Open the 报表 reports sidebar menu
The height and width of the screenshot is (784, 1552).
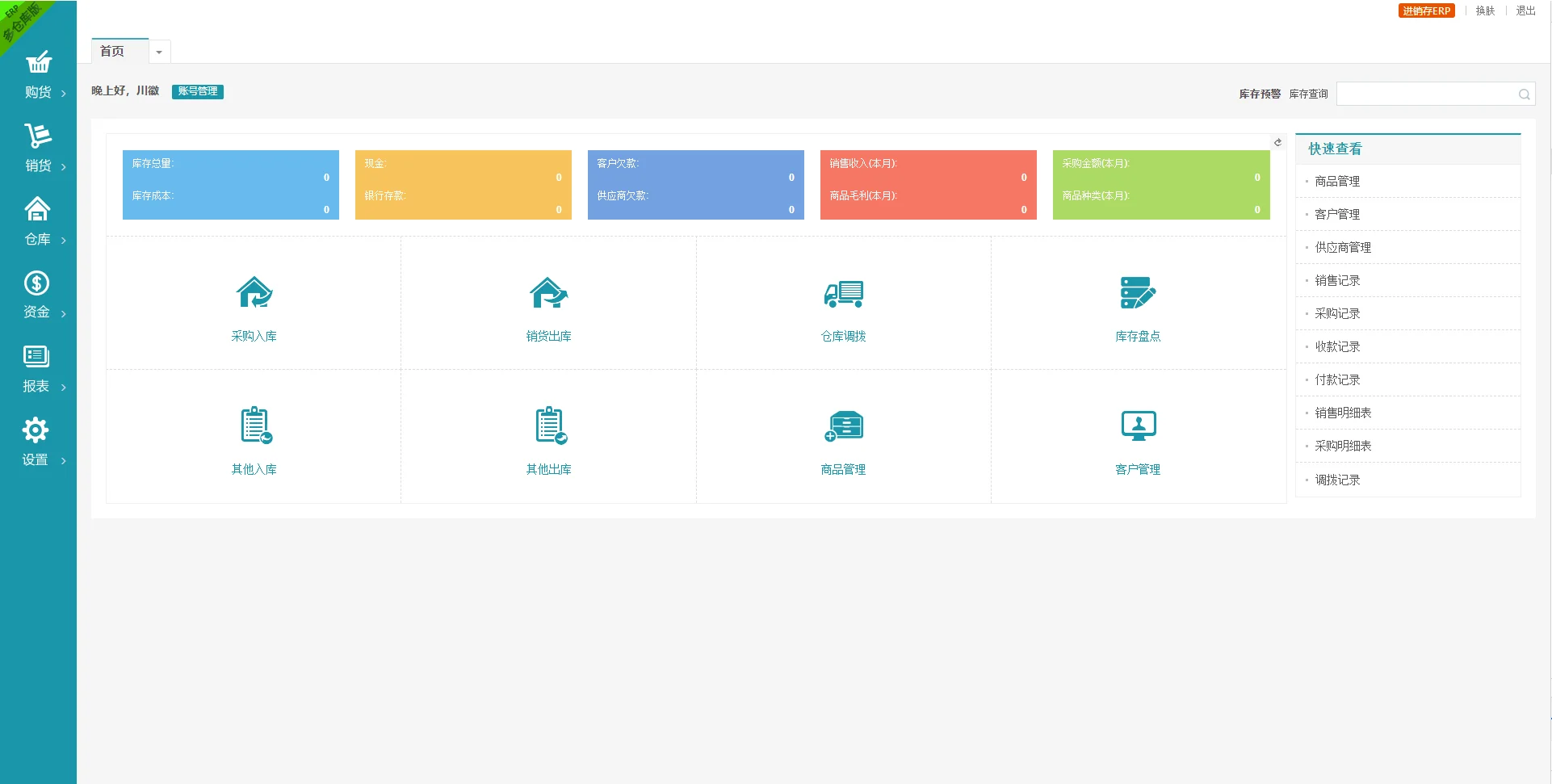(36, 369)
